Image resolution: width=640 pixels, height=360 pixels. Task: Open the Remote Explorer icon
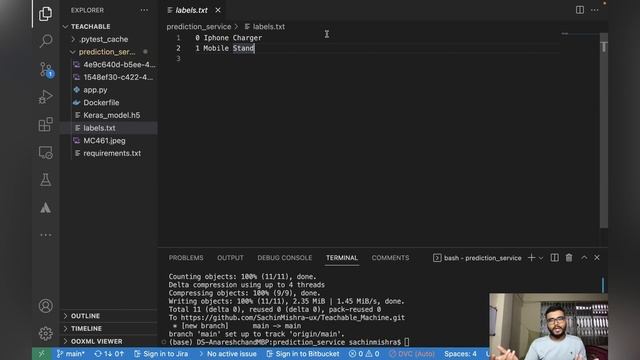[46, 152]
